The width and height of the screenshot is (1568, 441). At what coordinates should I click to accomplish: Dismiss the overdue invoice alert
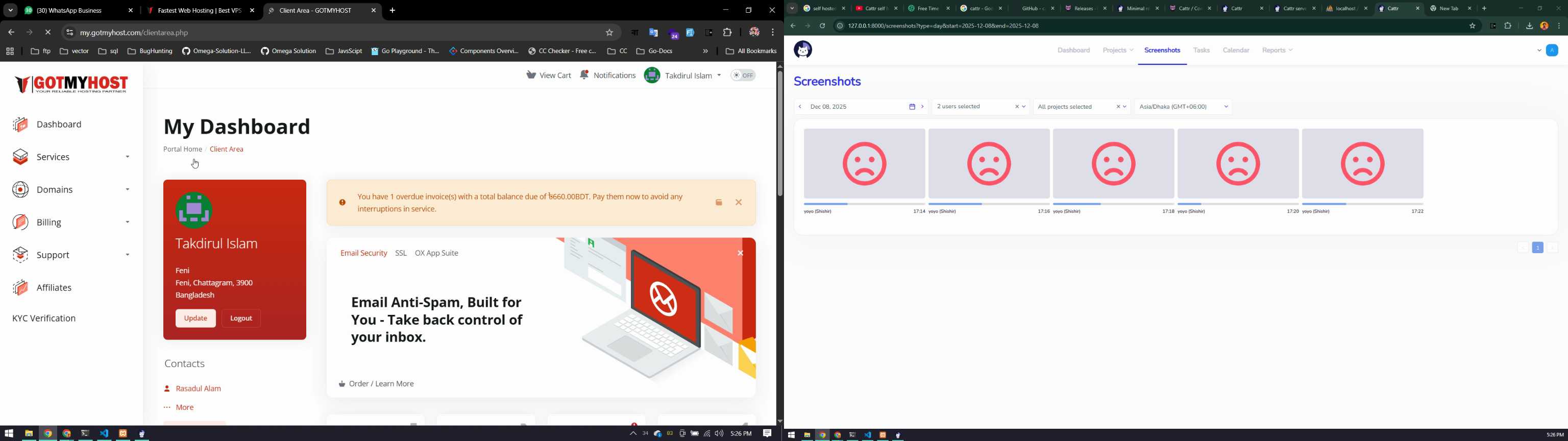pyautogui.click(x=739, y=203)
